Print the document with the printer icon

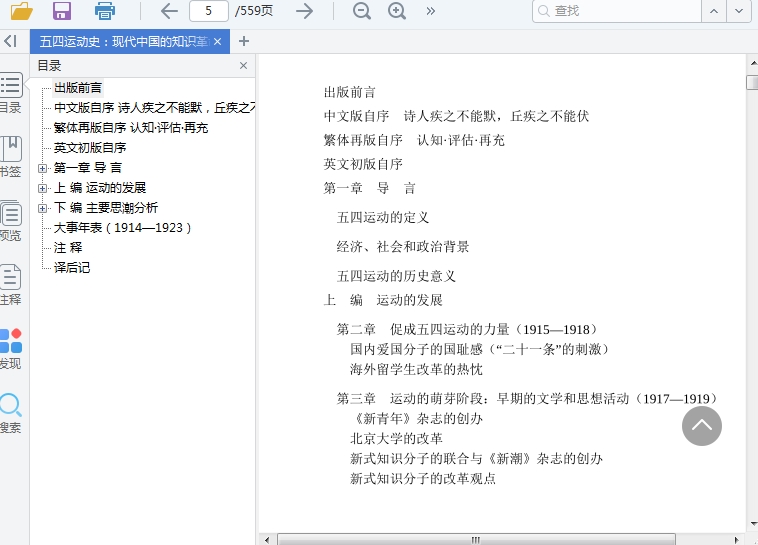tap(104, 11)
